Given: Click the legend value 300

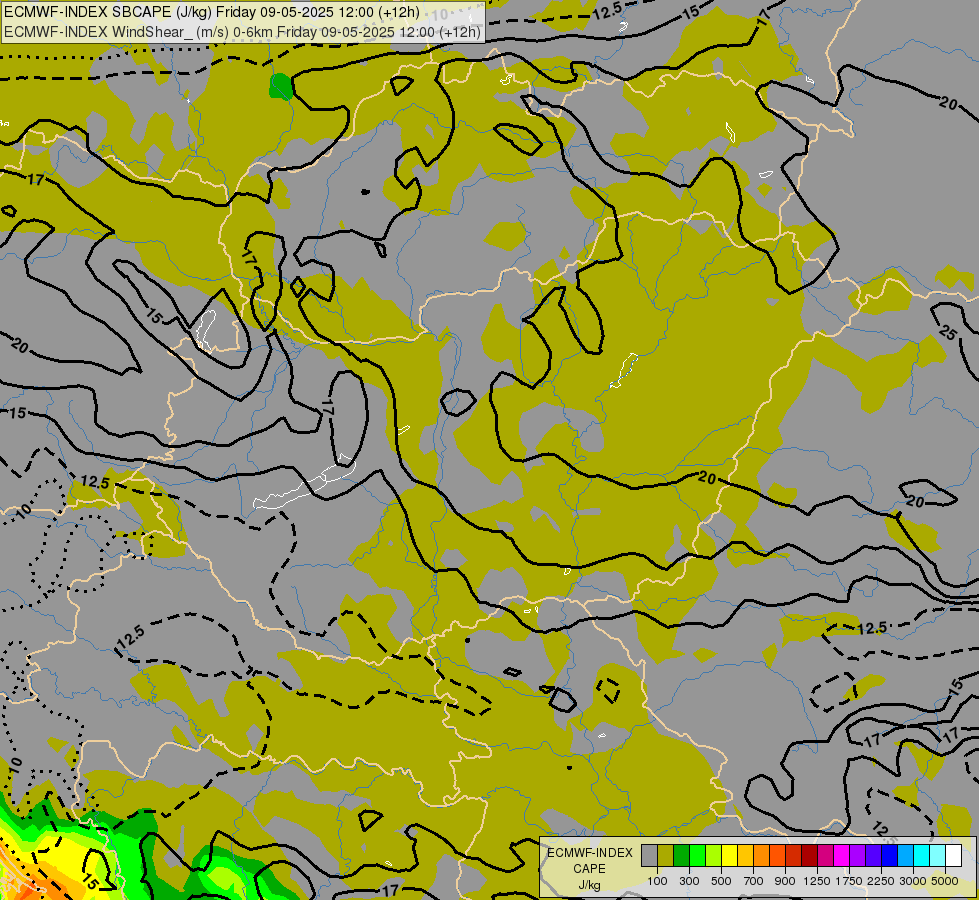Looking at the screenshot, I should coord(689,881).
